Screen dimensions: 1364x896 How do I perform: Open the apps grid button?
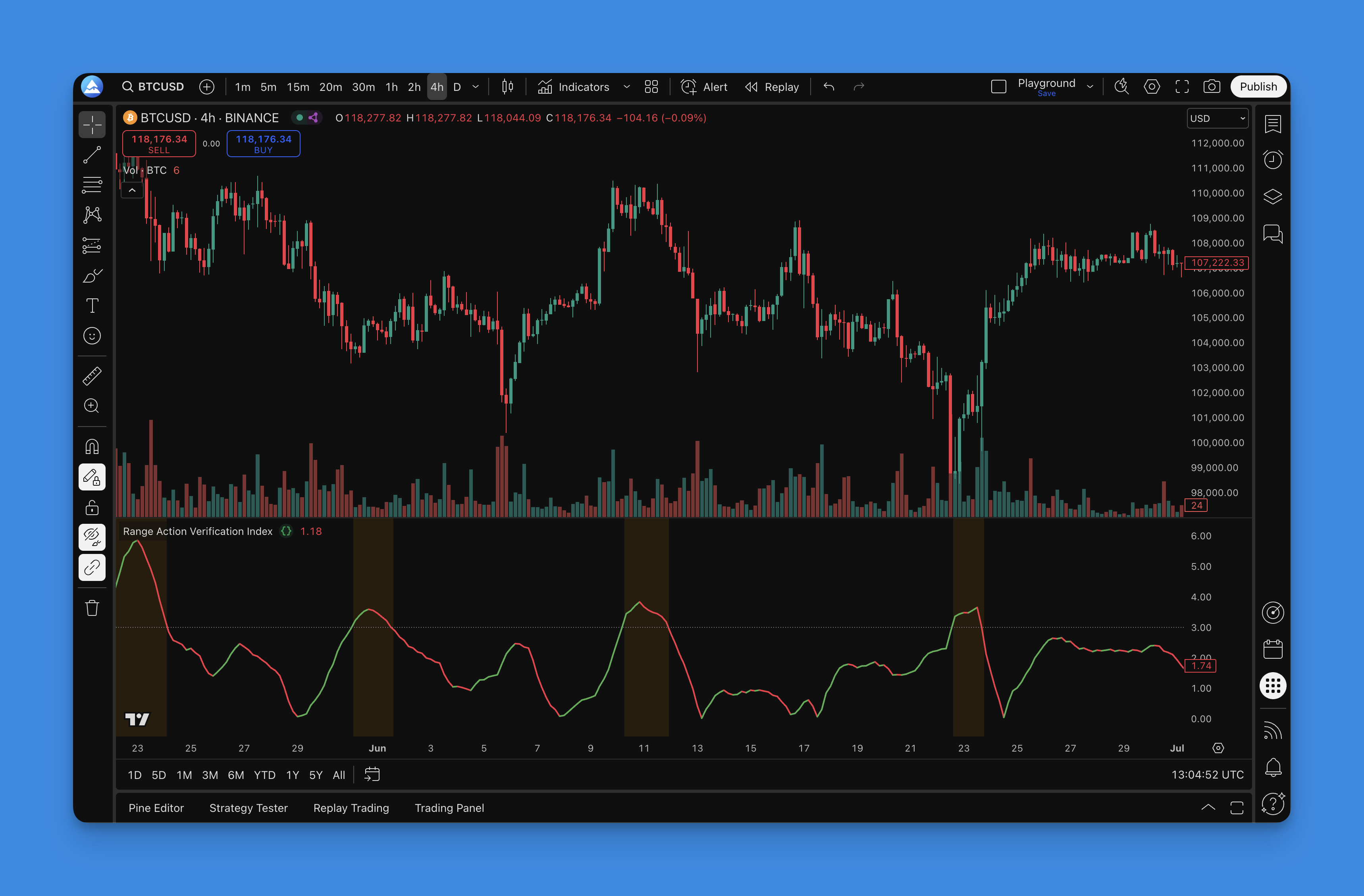point(1273,686)
